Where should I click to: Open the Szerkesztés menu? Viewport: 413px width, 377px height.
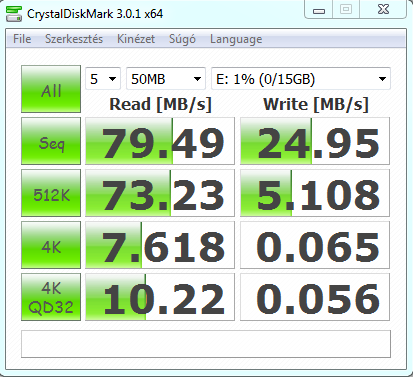pos(74,39)
